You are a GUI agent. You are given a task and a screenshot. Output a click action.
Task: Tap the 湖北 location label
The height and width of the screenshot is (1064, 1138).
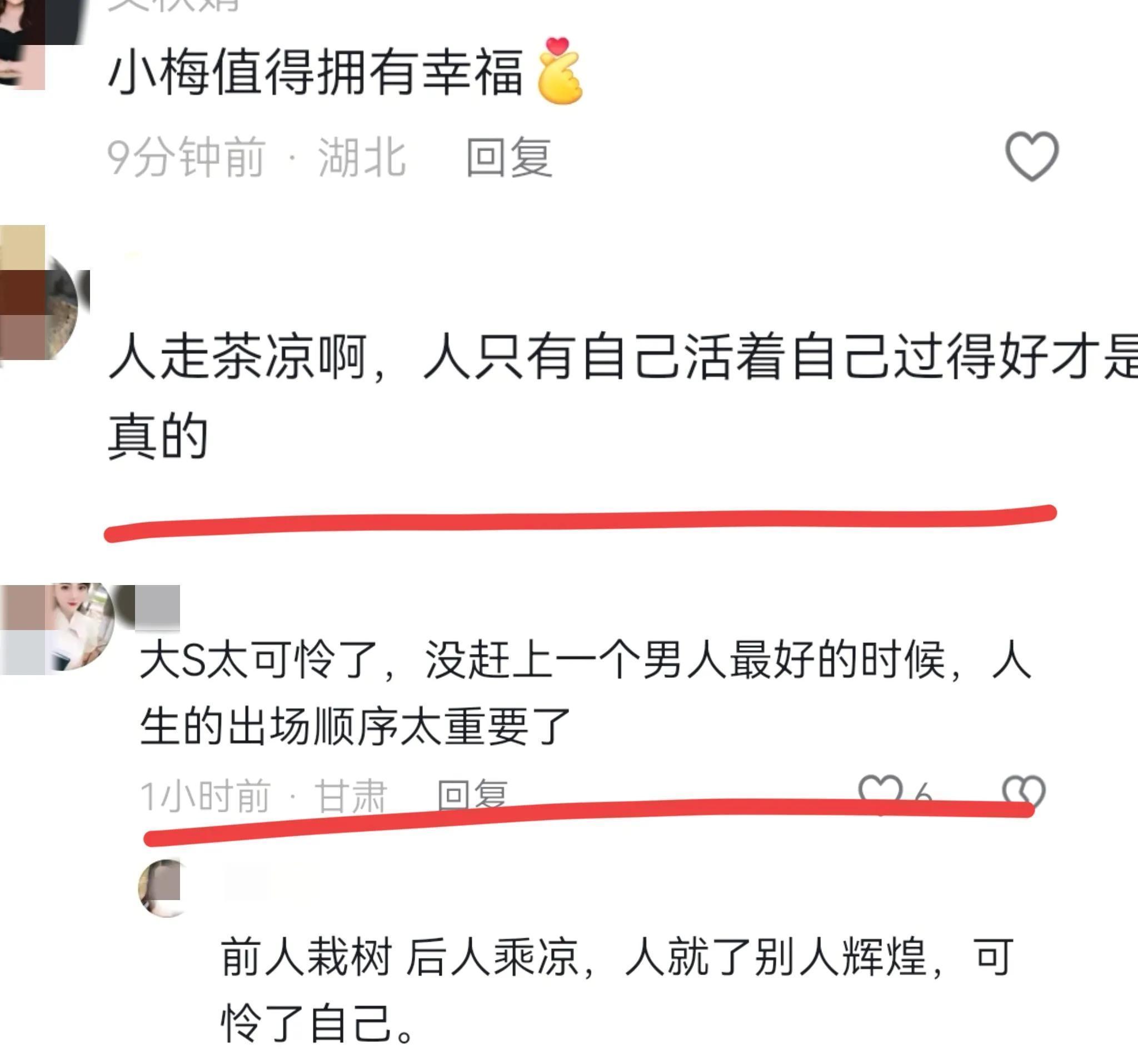[362, 157]
